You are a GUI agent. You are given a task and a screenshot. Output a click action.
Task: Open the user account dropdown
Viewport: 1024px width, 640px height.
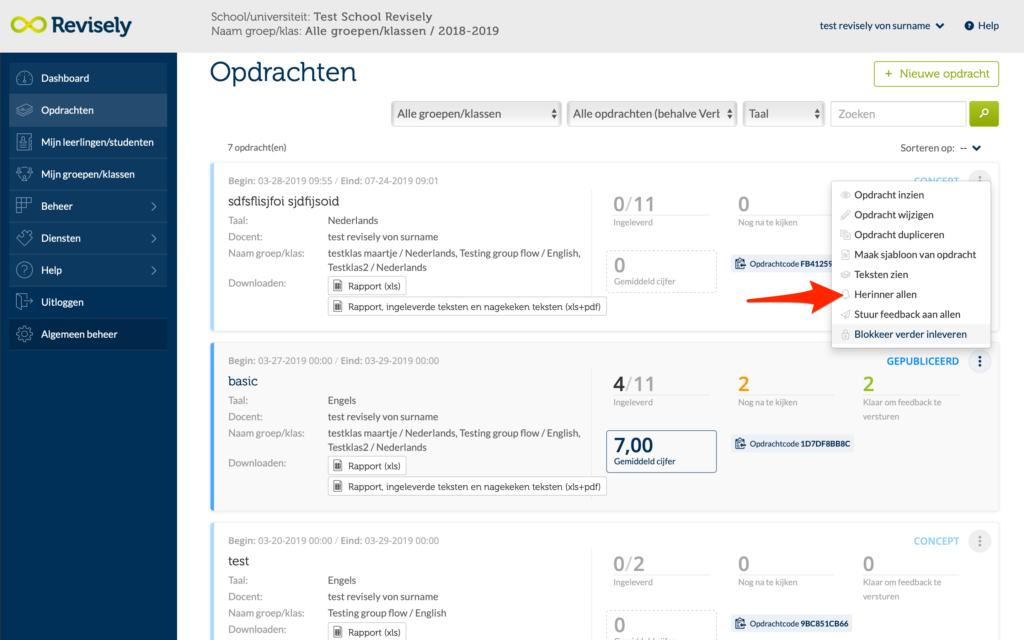point(882,26)
